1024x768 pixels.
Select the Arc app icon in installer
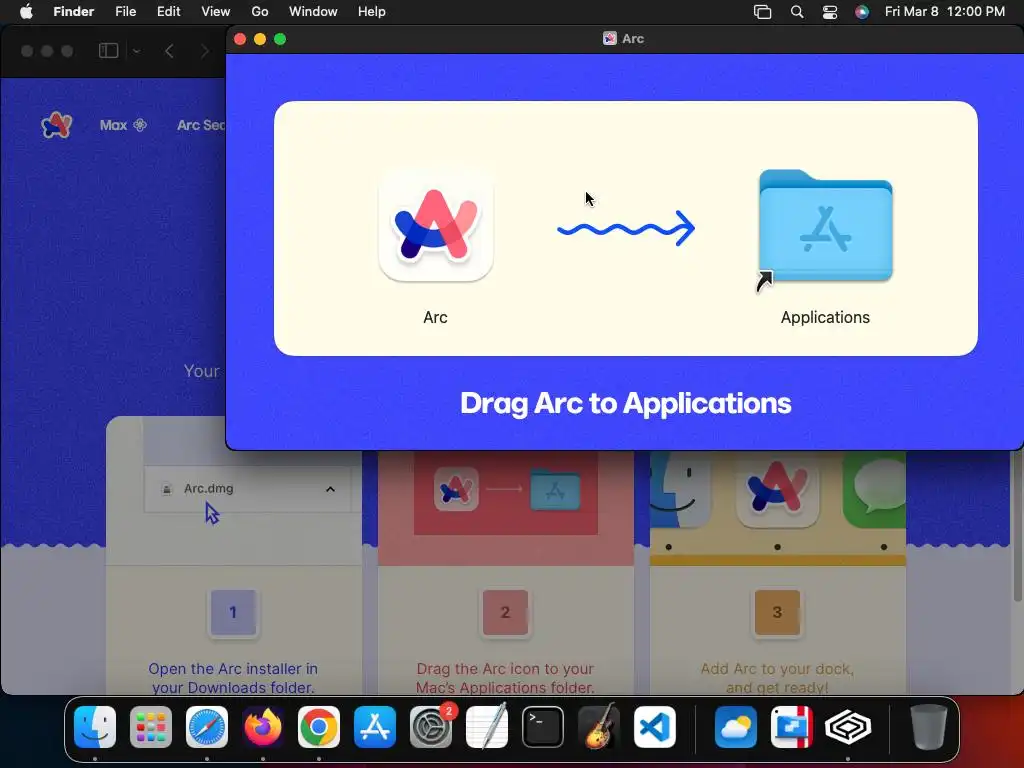(436, 225)
